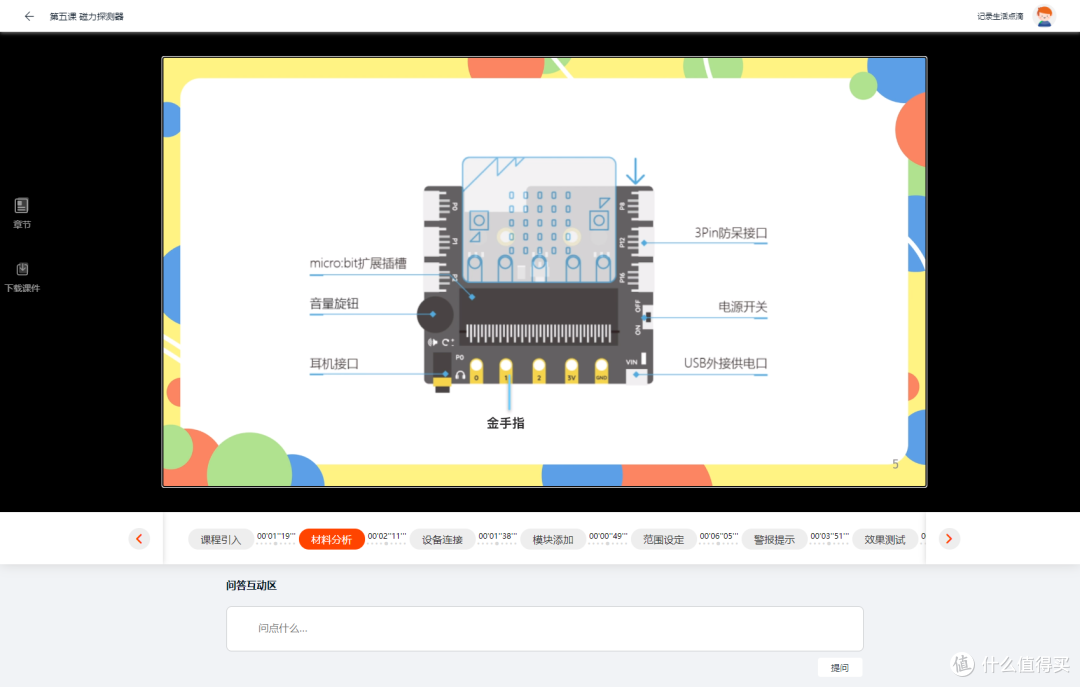Go back using the top-left arrow
This screenshot has width=1080, height=687.
click(x=29, y=16)
